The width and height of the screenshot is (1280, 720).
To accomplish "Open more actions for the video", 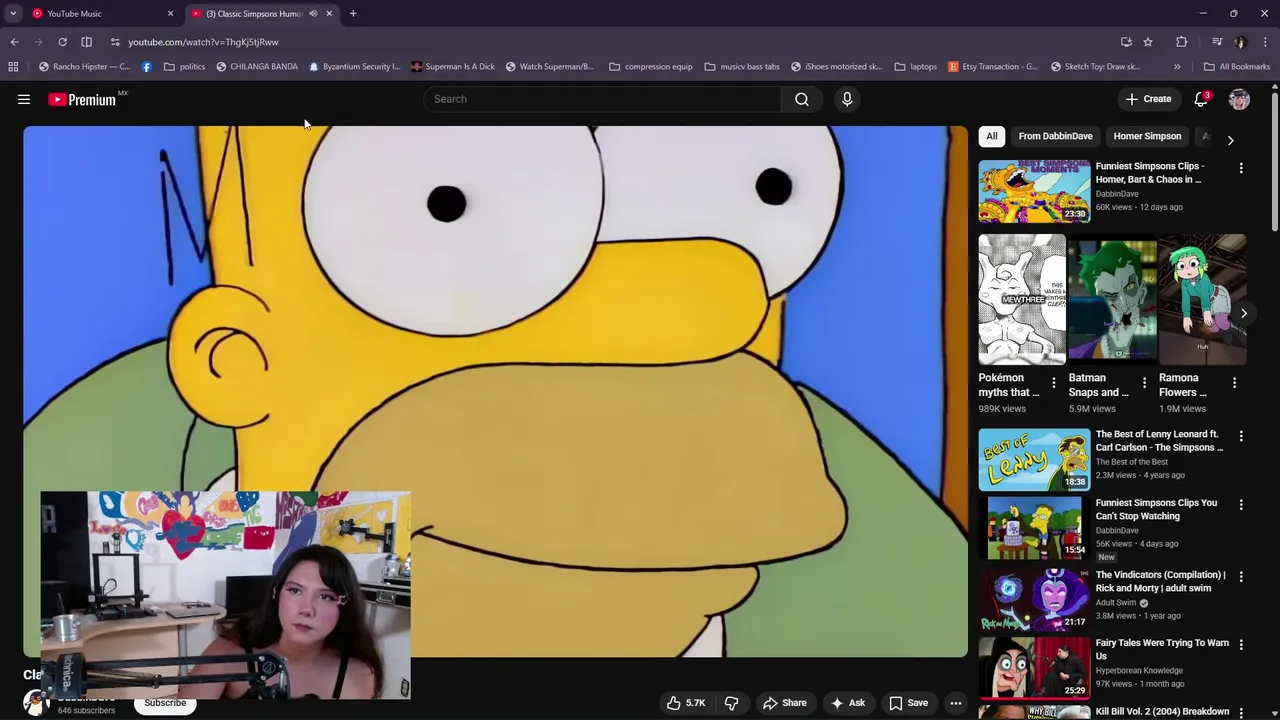I will click(x=955, y=703).
